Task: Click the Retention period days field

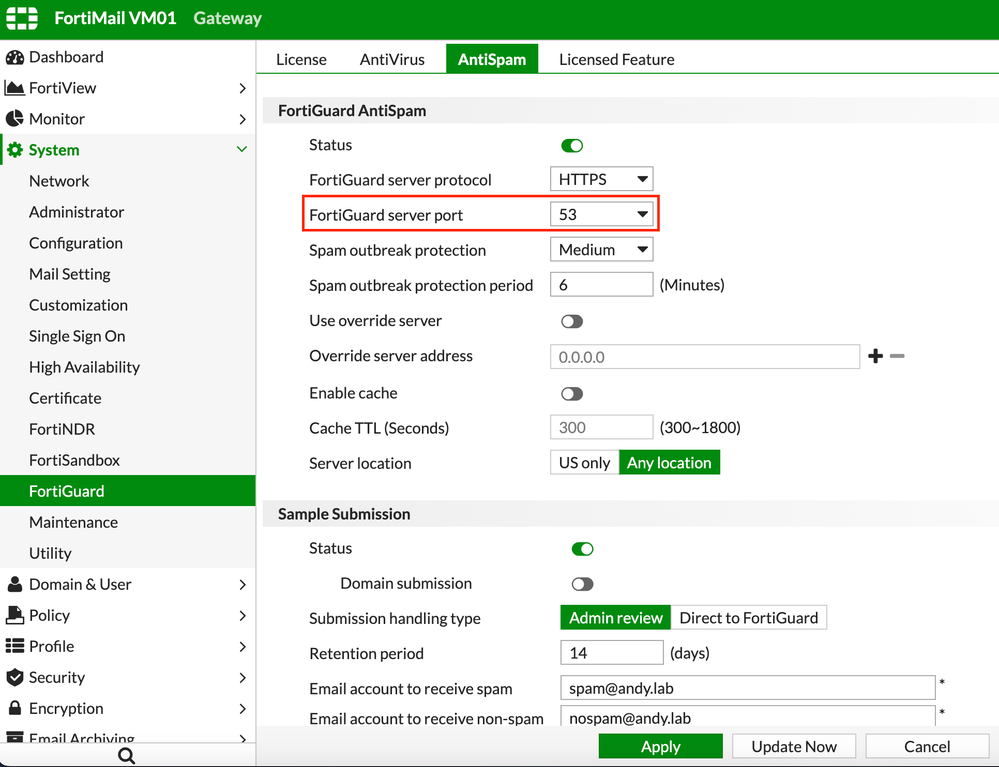Action: [x=612, y=653]
